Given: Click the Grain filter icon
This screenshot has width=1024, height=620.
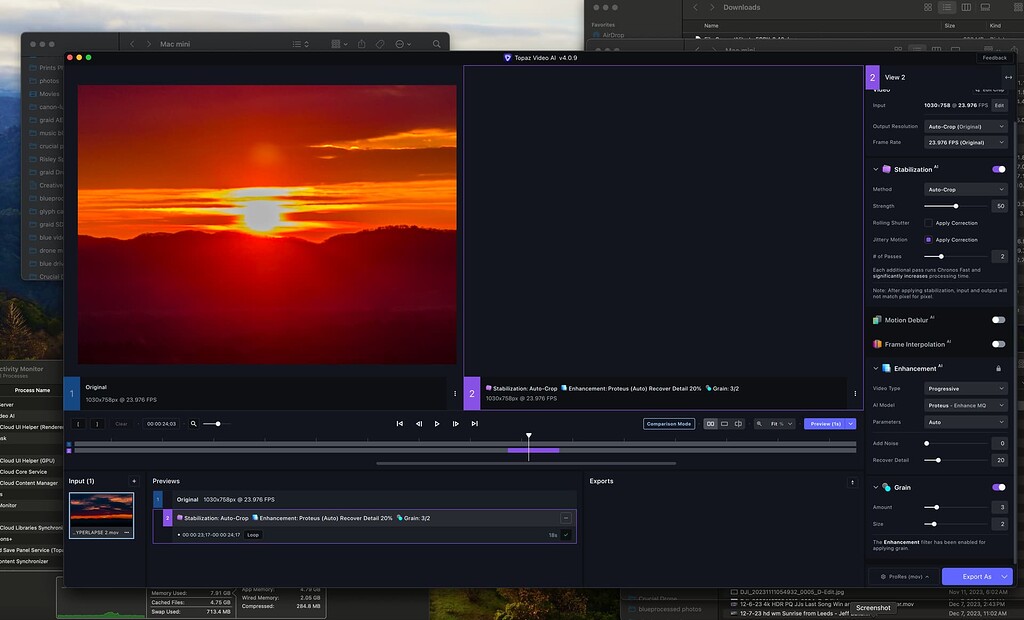Looking at the screenshot, I should point(886,487).
